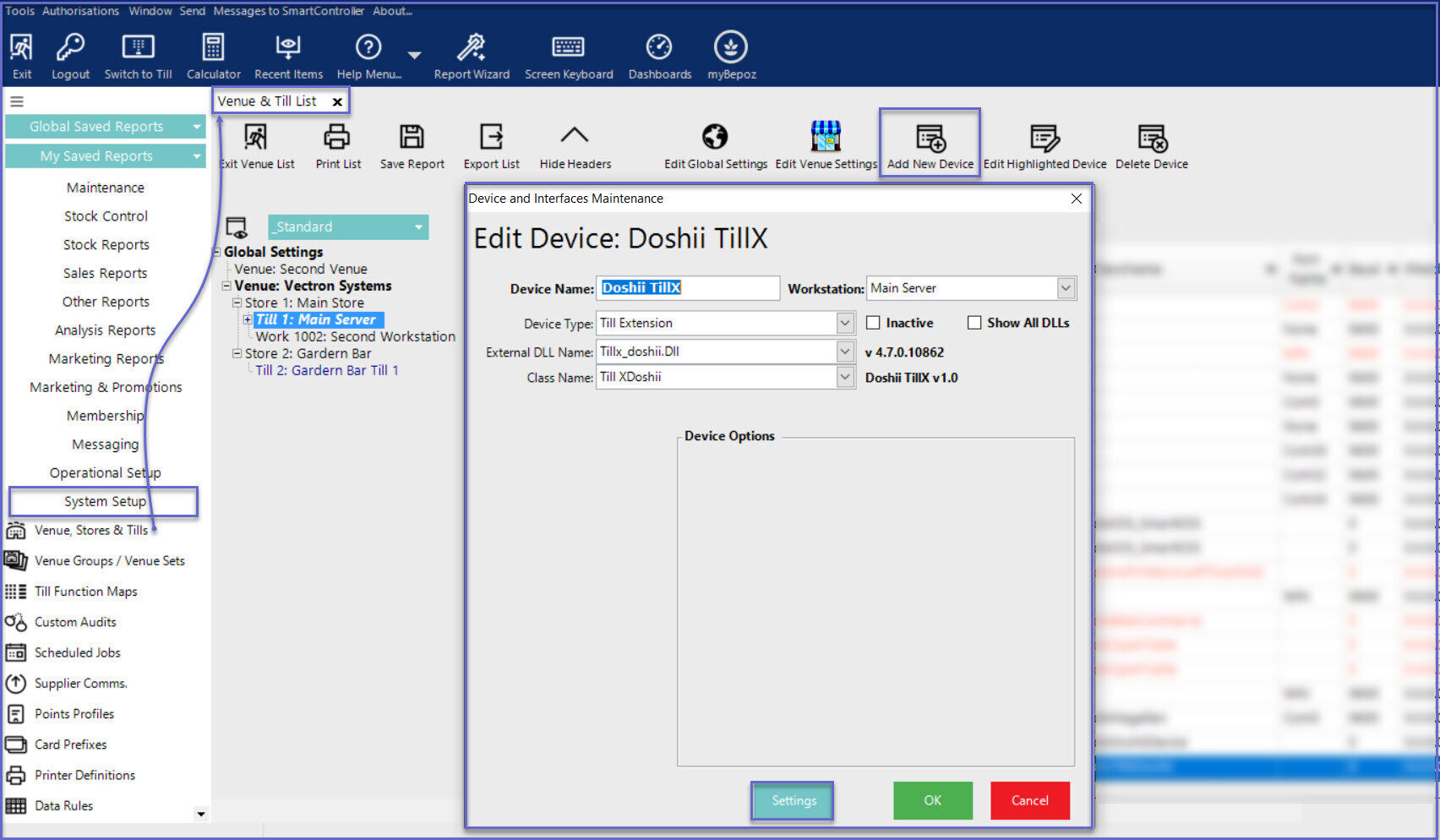Open Points Profiles
This screenshot has width=1440, height=840.
(x=74, y=714)
